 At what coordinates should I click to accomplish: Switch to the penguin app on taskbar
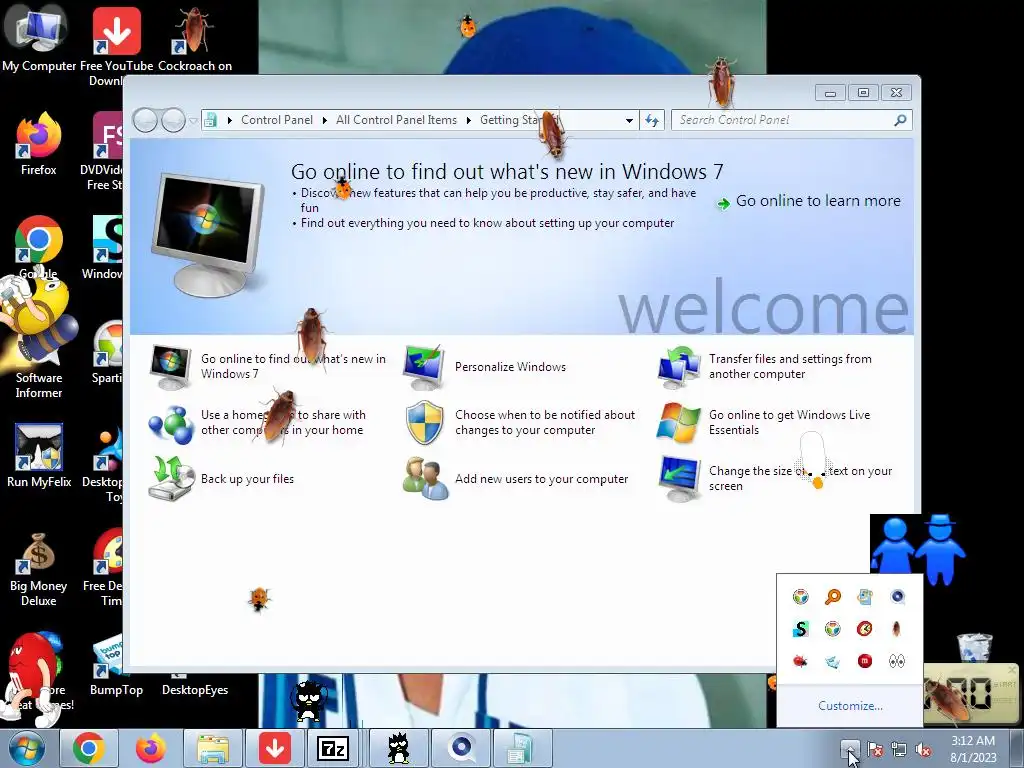(398, 748)
